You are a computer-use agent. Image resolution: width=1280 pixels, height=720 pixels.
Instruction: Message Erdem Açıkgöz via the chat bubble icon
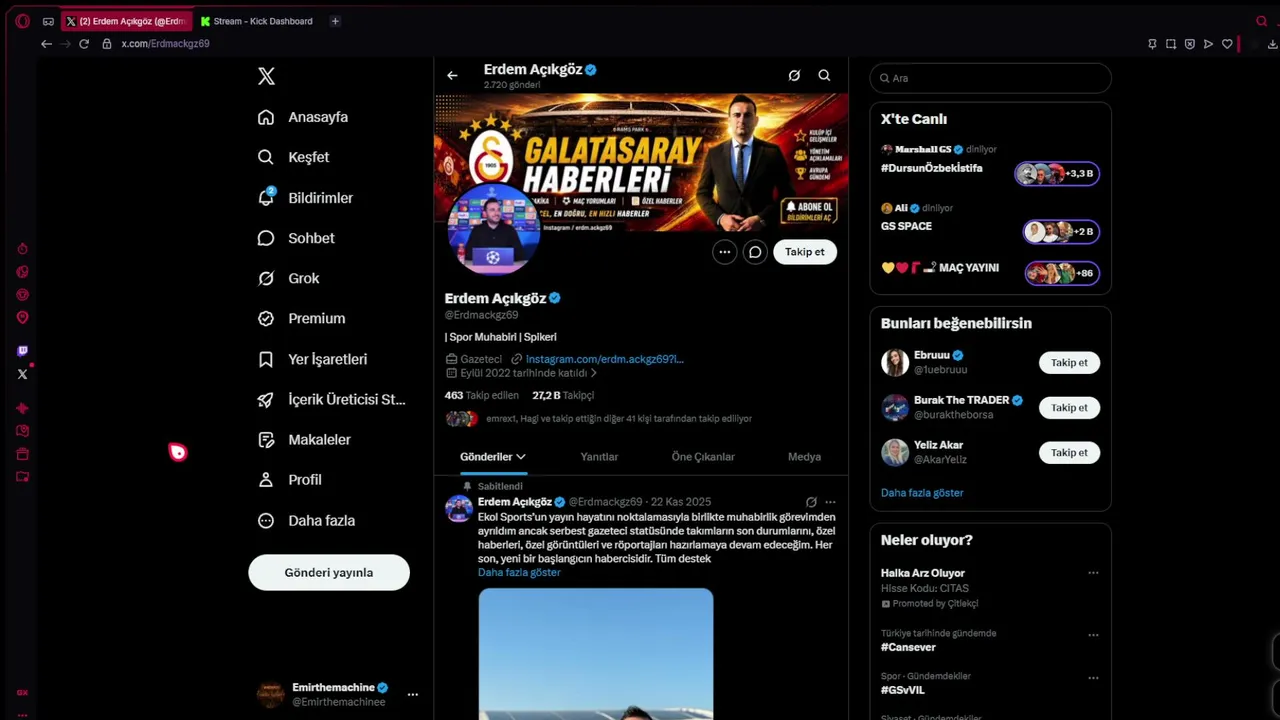pyautogui.click(x=755, y=252)
